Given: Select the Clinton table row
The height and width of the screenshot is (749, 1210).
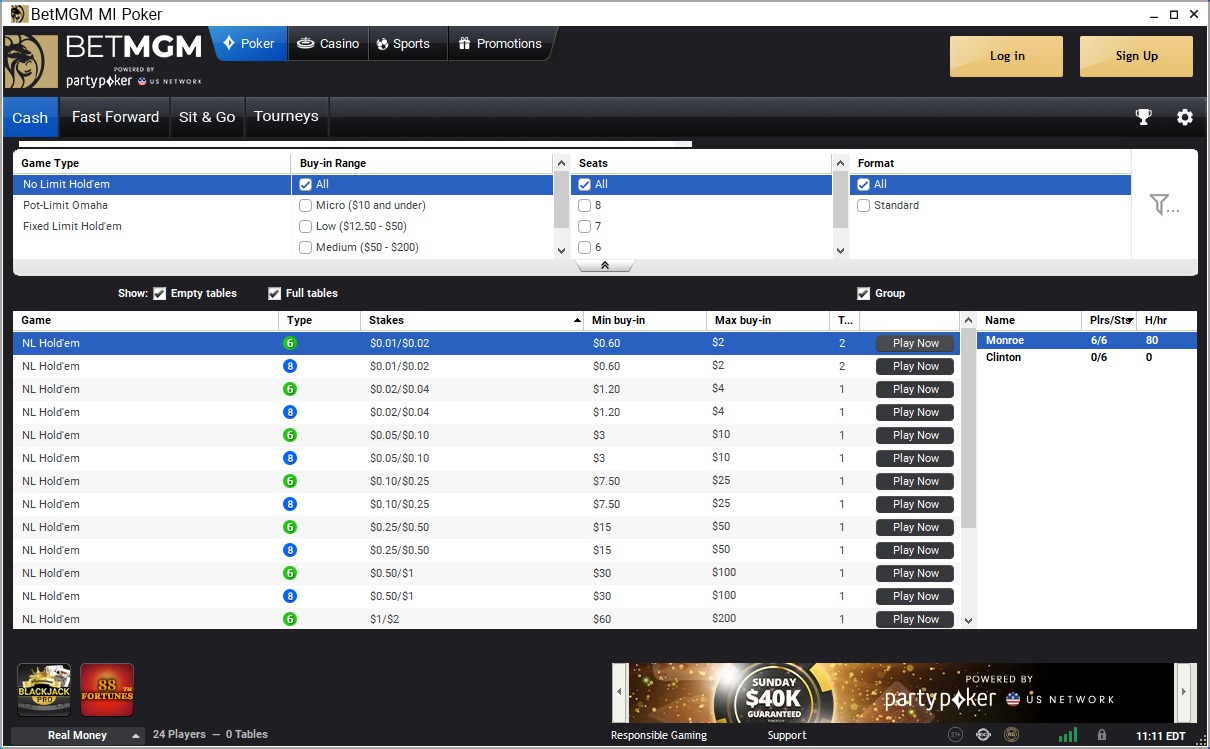Looking at the screenshot, I should pyautogui.click(x=1086, y=357).
